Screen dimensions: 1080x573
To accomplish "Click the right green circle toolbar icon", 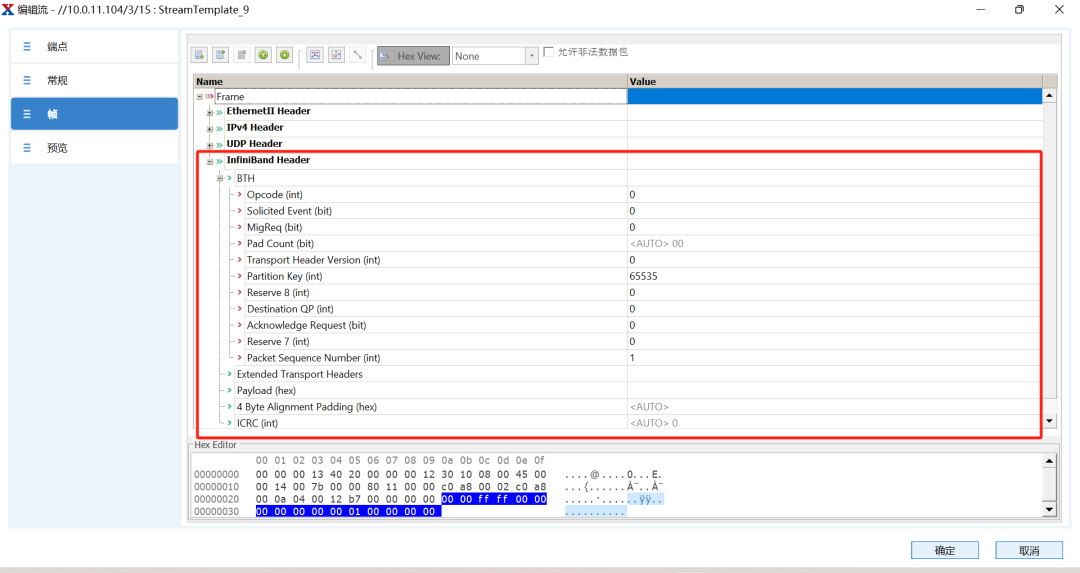I will pos(285,56).
